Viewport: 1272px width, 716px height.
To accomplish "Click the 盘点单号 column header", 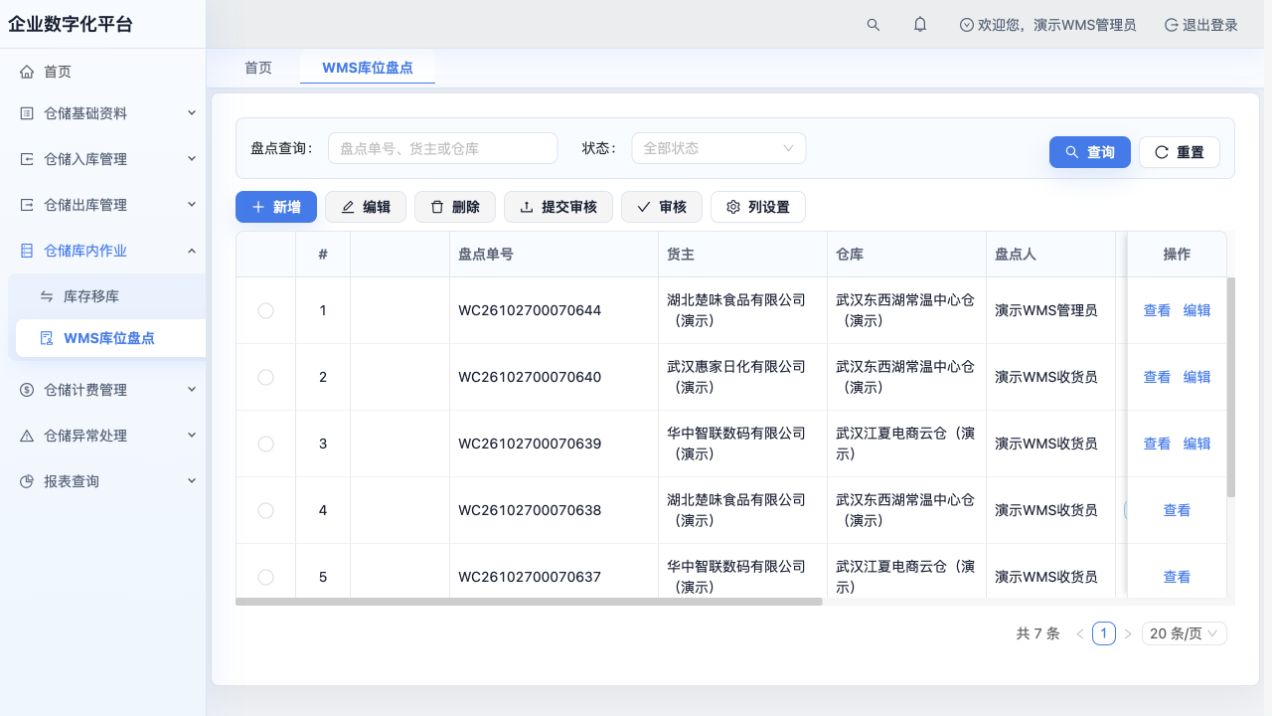I will (554, 254).
